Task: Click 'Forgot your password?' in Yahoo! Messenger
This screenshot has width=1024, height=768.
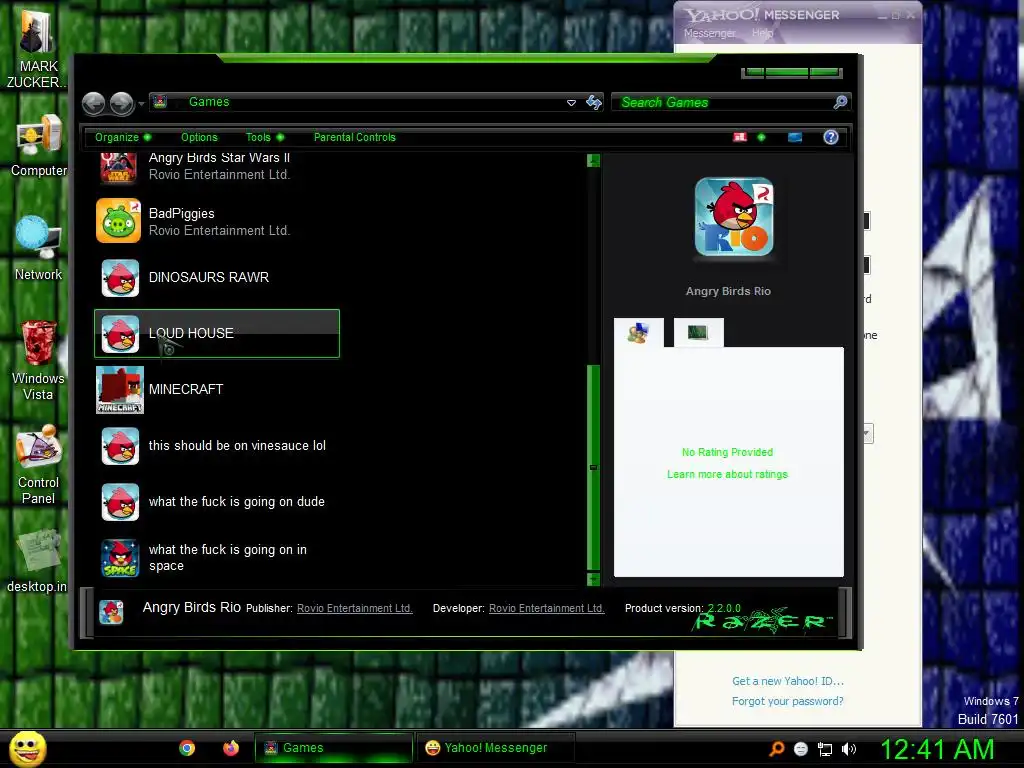Action: point(788,701)
